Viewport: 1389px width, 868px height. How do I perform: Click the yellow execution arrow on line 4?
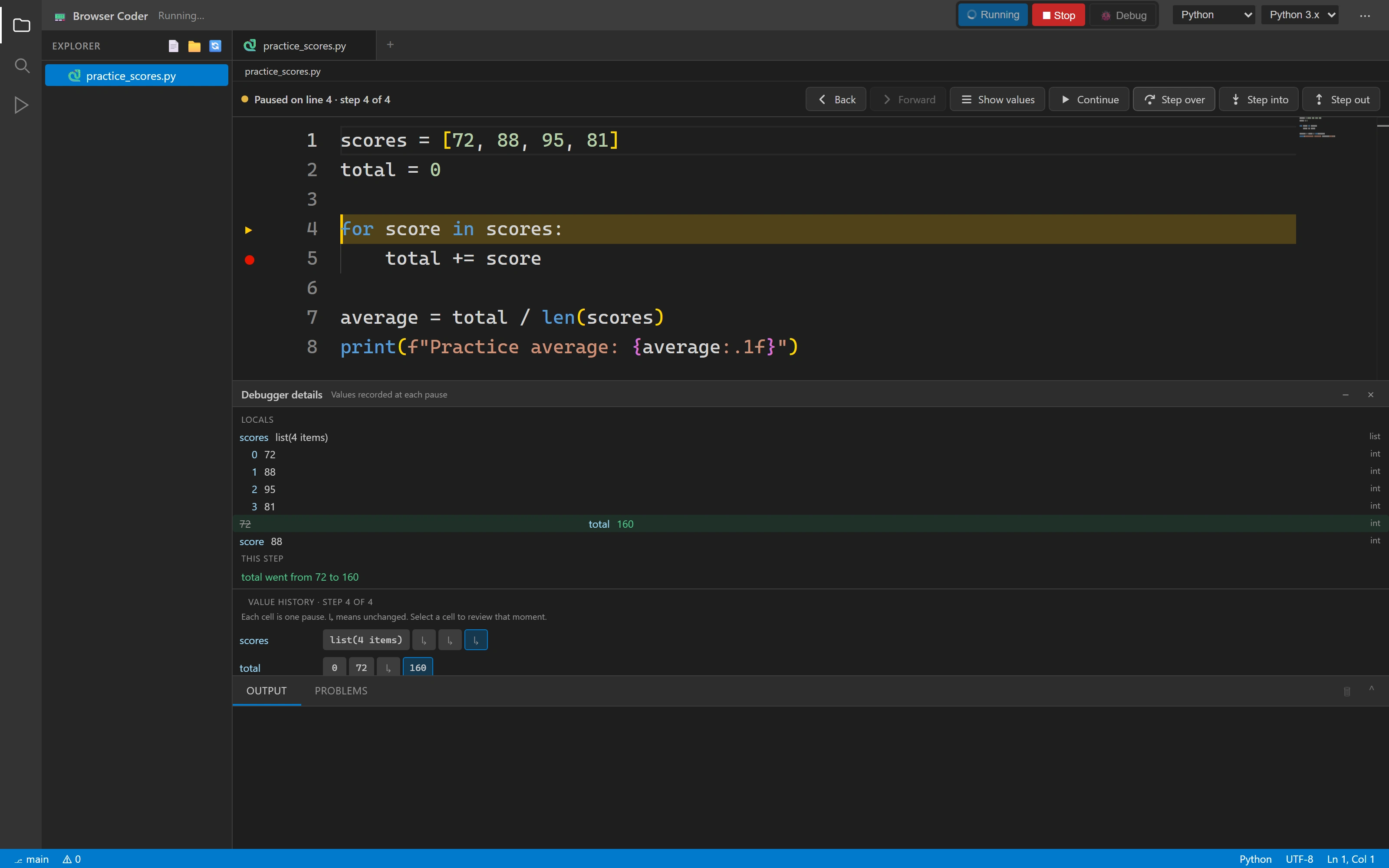[249, 230]
